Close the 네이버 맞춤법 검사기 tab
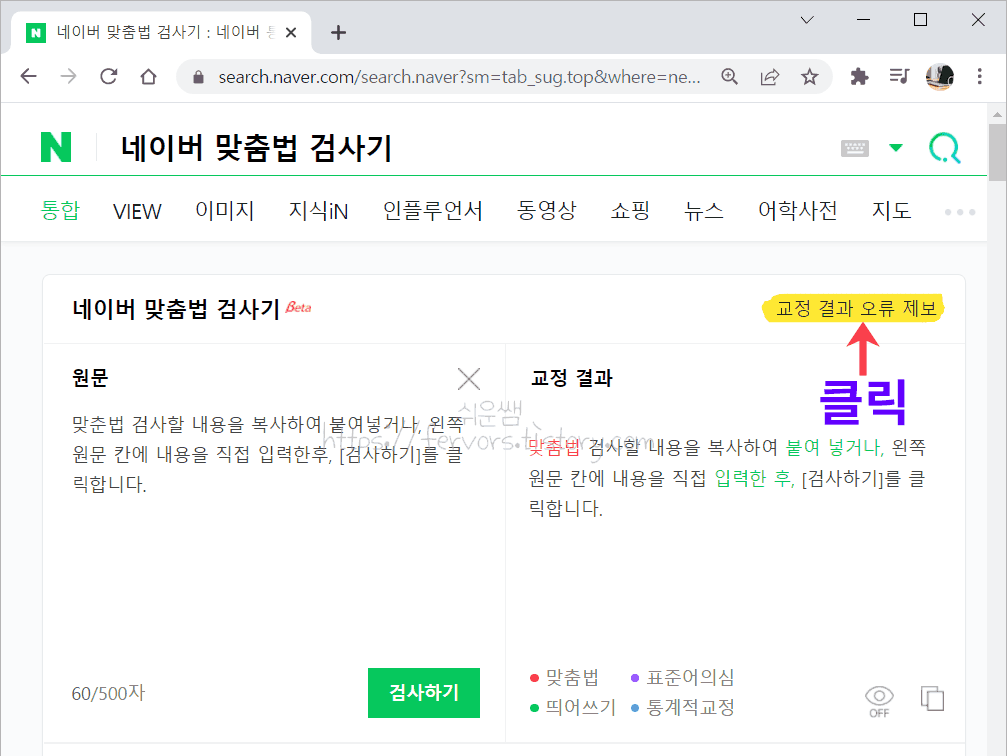This screenshot has height=756, width=1007. [x=291, y=32]
